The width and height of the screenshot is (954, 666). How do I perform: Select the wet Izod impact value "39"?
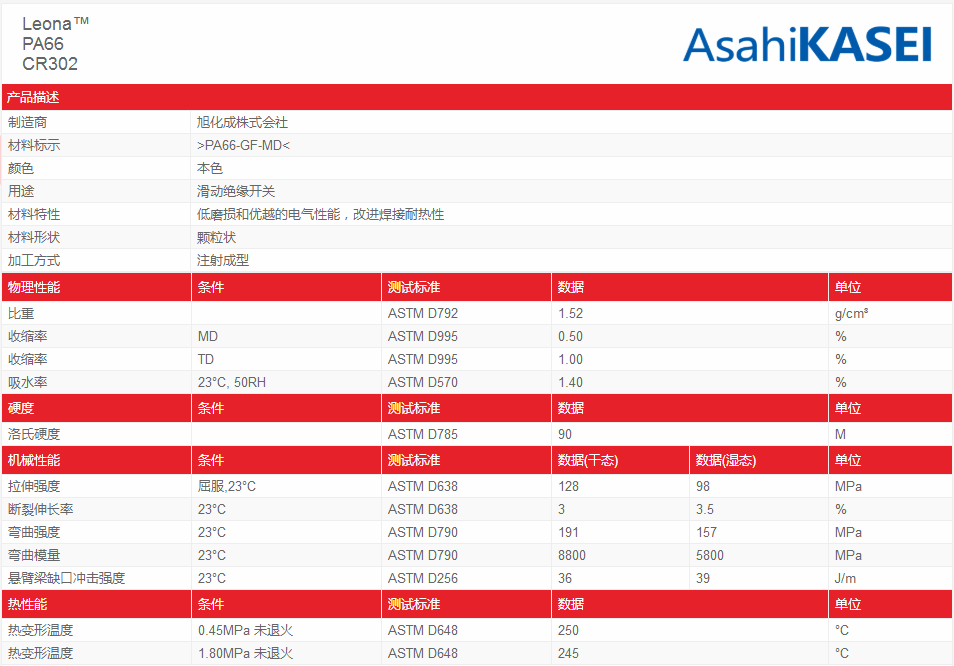point(703,578)
